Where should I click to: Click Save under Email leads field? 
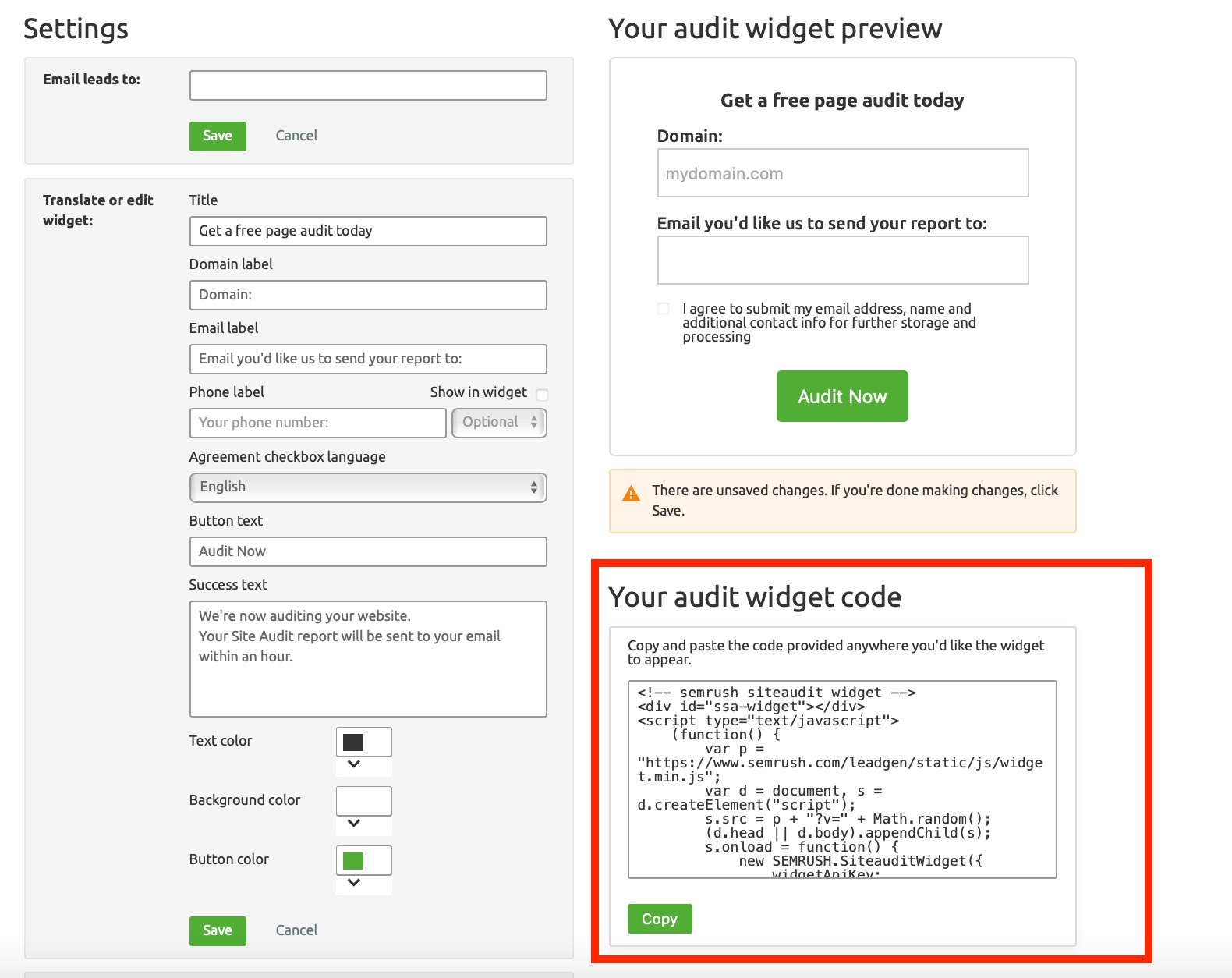[x=218, y=136]
